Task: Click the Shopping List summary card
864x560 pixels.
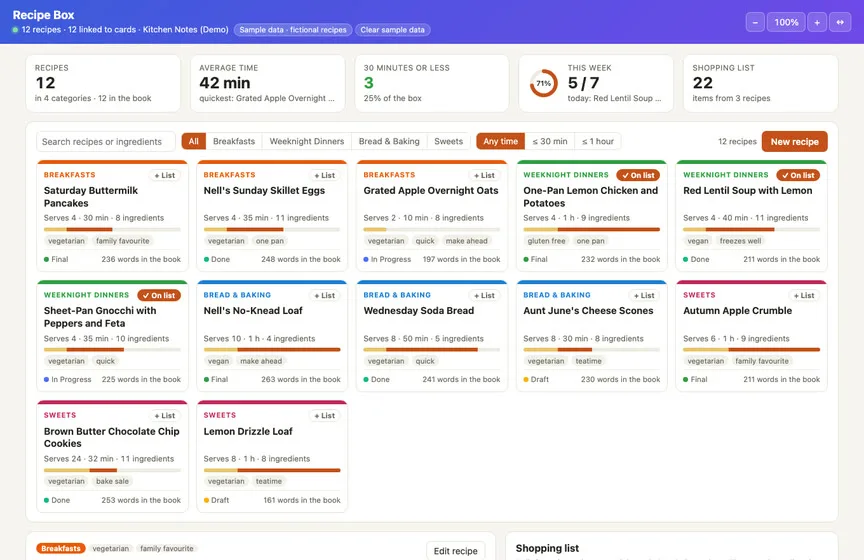Action: point(760,83)
